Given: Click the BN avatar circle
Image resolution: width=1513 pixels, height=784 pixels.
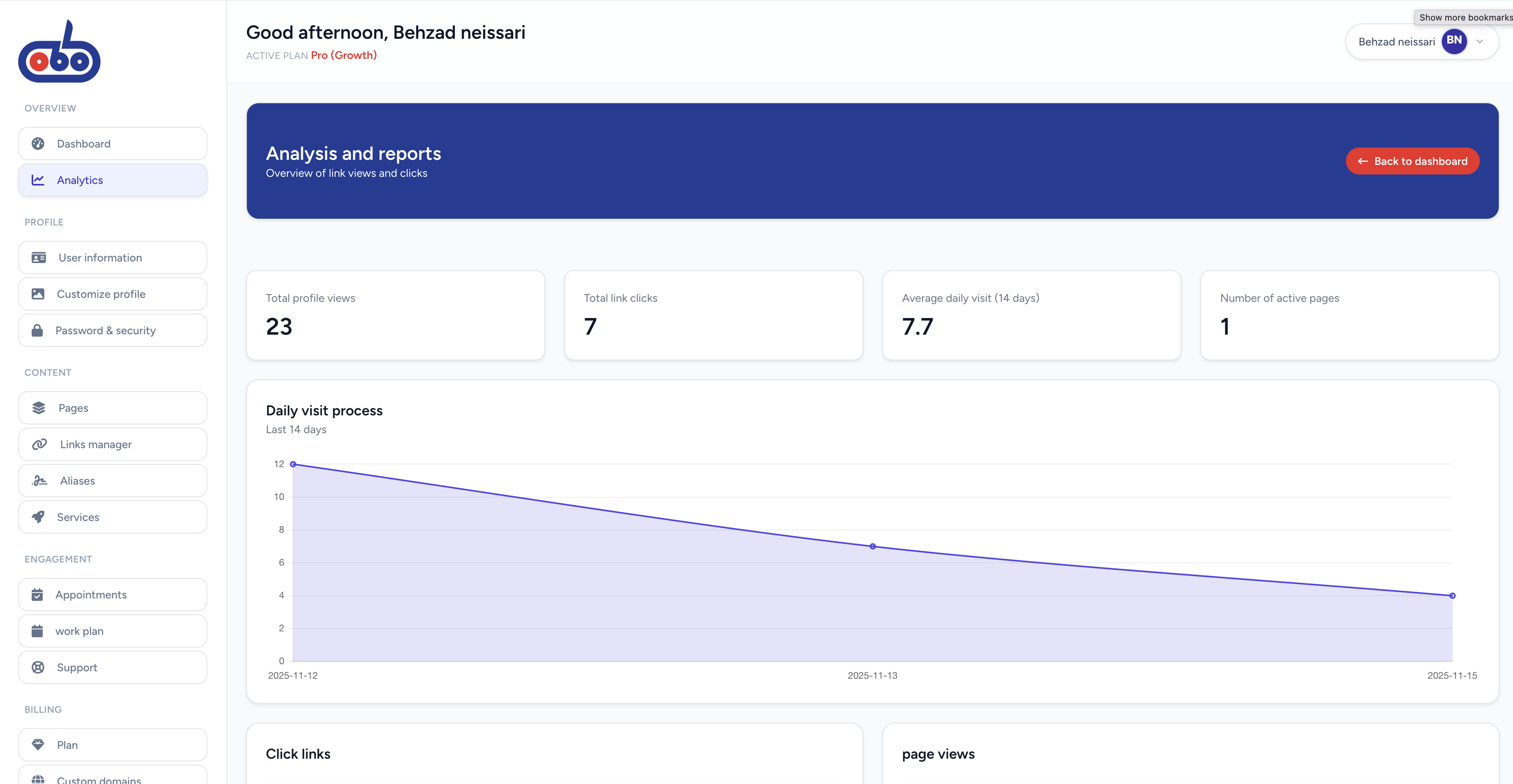Looking at the screenshot, I should [1454, 41].
